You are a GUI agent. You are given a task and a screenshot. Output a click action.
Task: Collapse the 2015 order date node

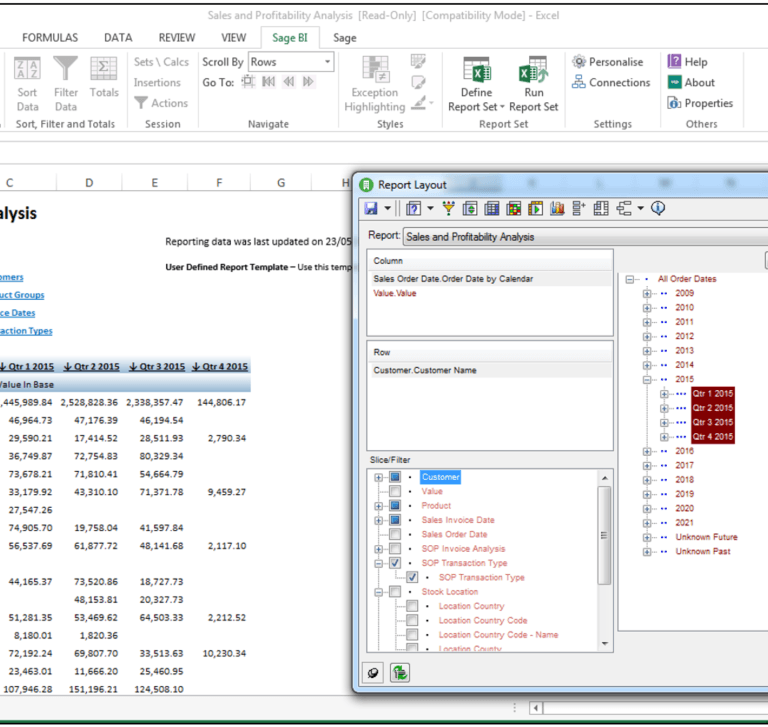click(647, 380)
